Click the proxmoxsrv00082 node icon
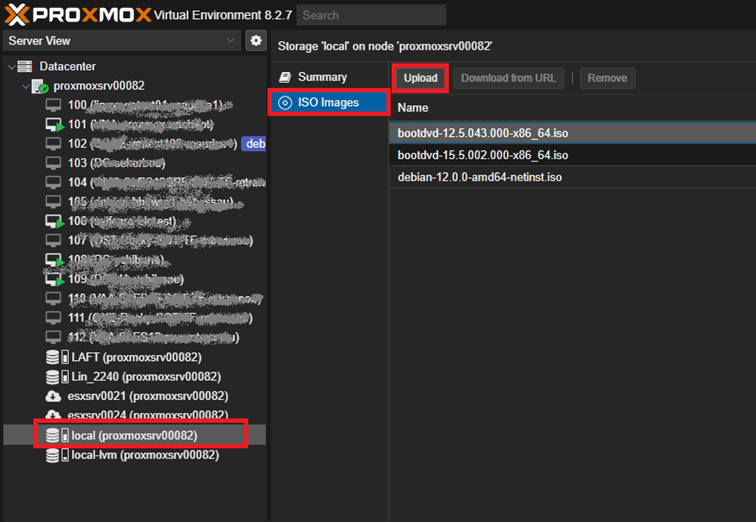The image size is (756, 523). click(40, 86)
